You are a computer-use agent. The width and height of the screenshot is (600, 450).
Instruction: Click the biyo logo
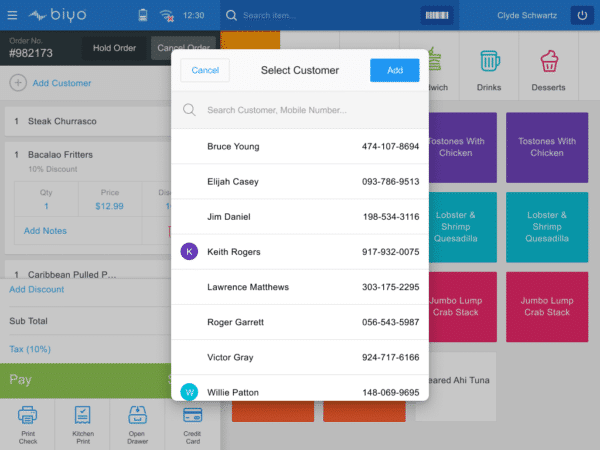tap(58, 15)
